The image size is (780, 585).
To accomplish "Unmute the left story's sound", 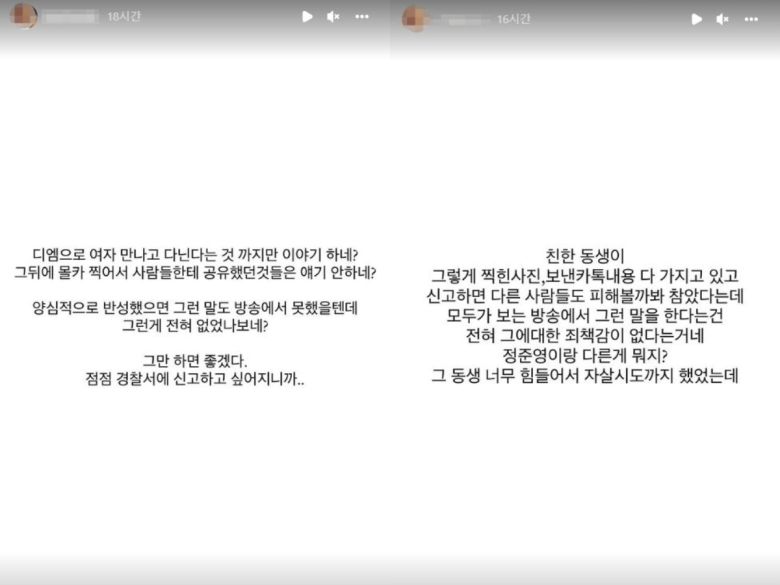I will click(334, 17).
